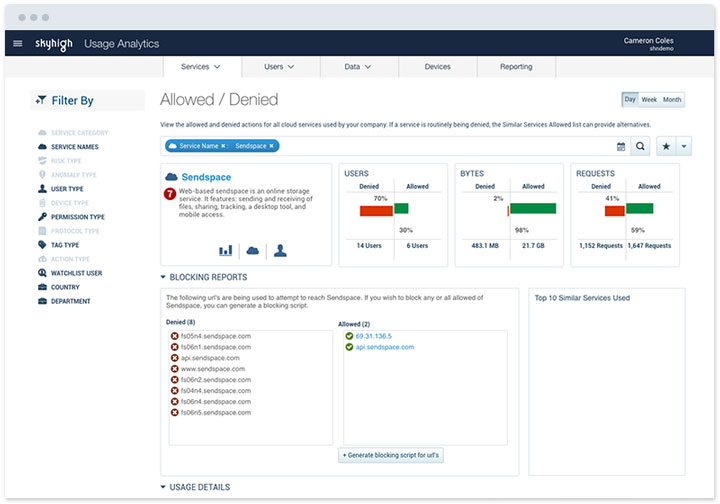Remove the Sendspace filter value

coord(271,146)
